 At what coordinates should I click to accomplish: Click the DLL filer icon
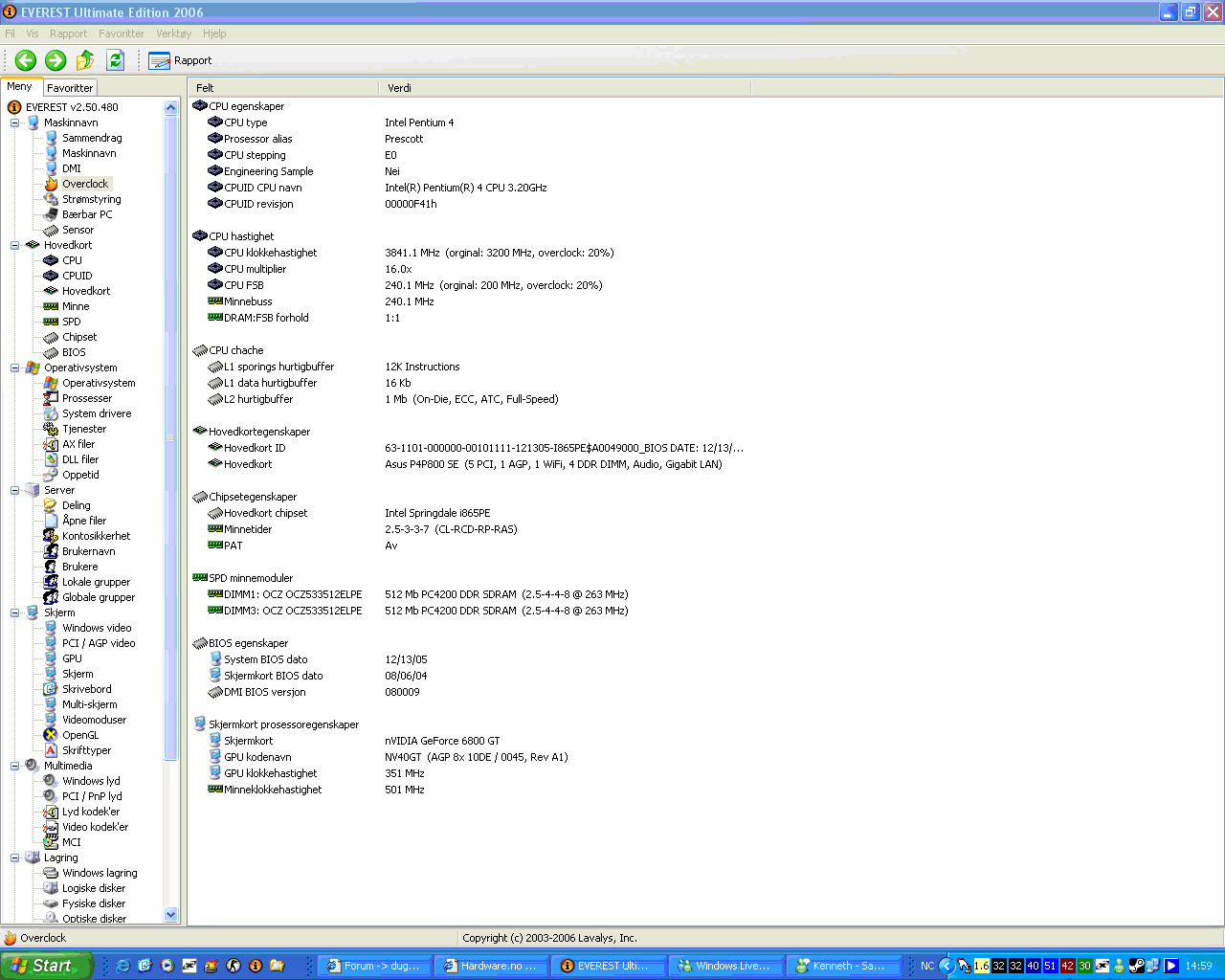coord(51,459)
